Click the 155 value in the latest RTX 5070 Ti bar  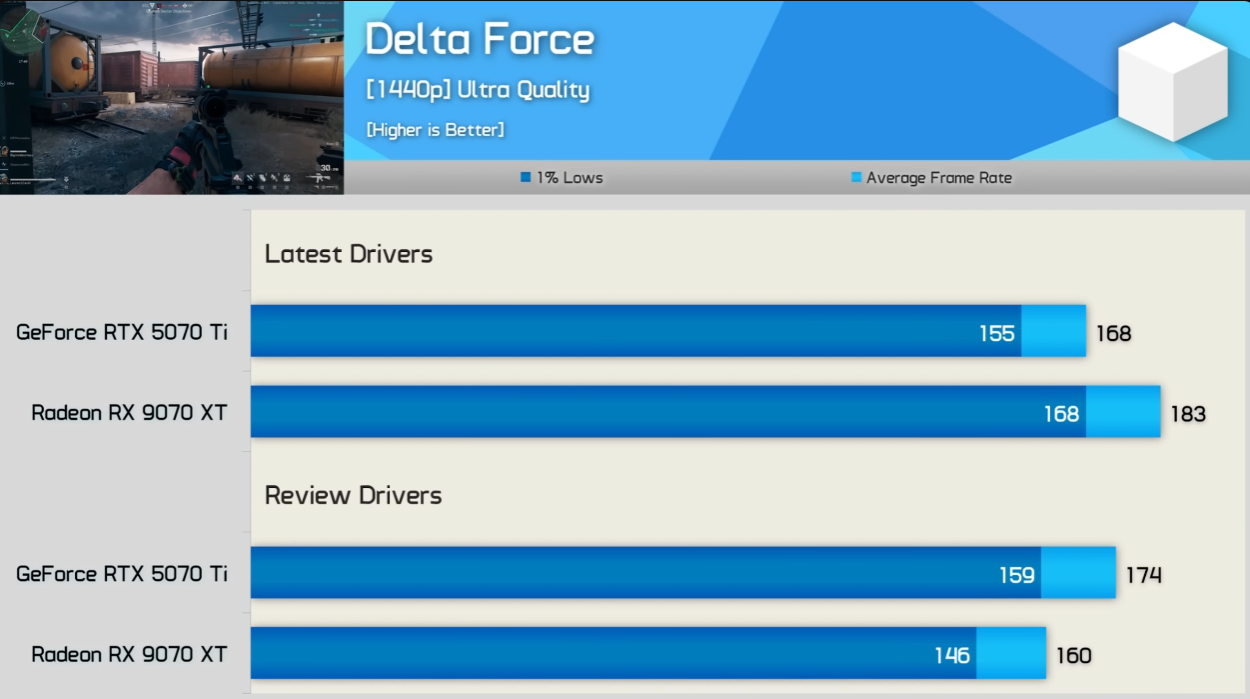(997, 333)
